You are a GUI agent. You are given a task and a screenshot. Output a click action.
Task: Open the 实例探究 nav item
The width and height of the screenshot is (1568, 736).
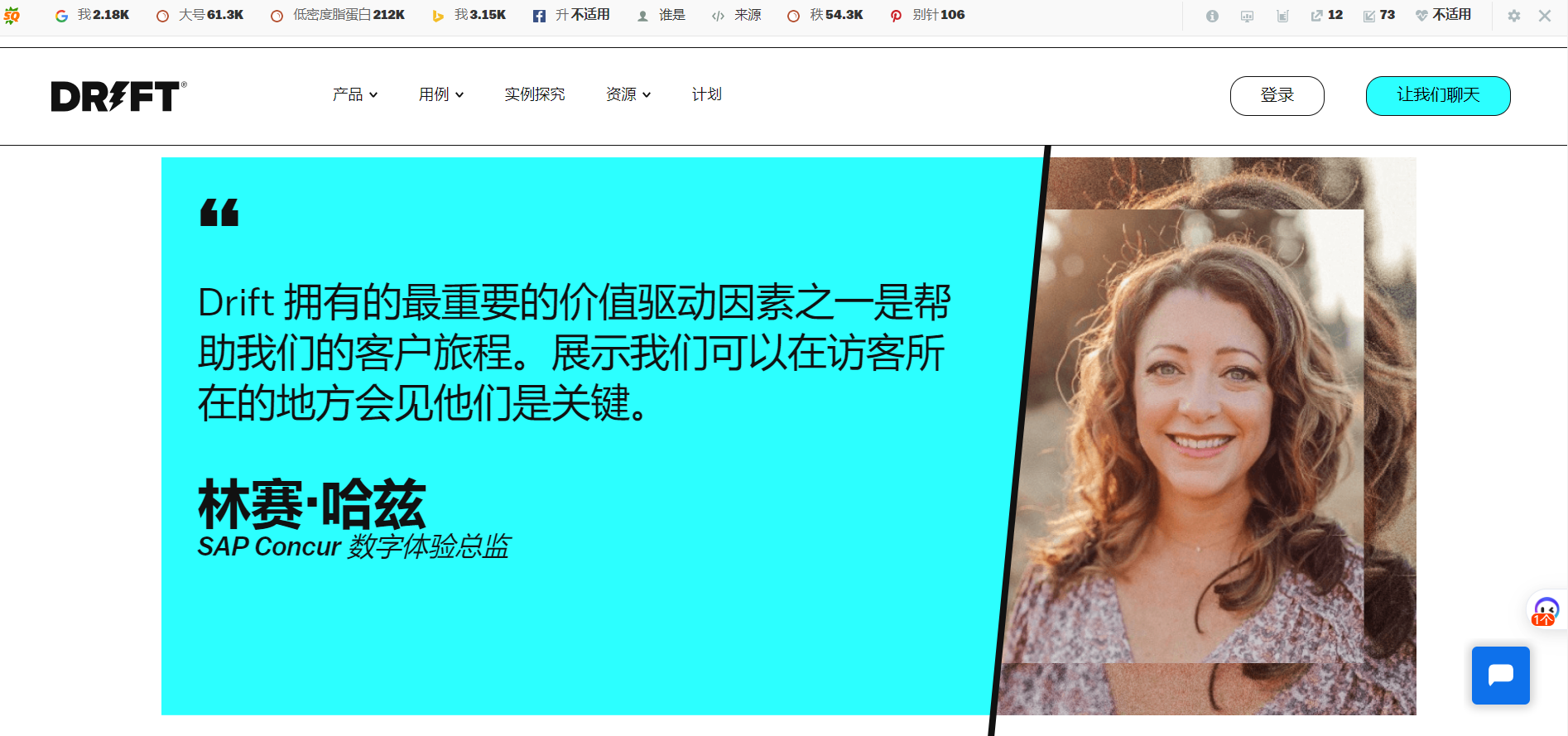point(535,94)
